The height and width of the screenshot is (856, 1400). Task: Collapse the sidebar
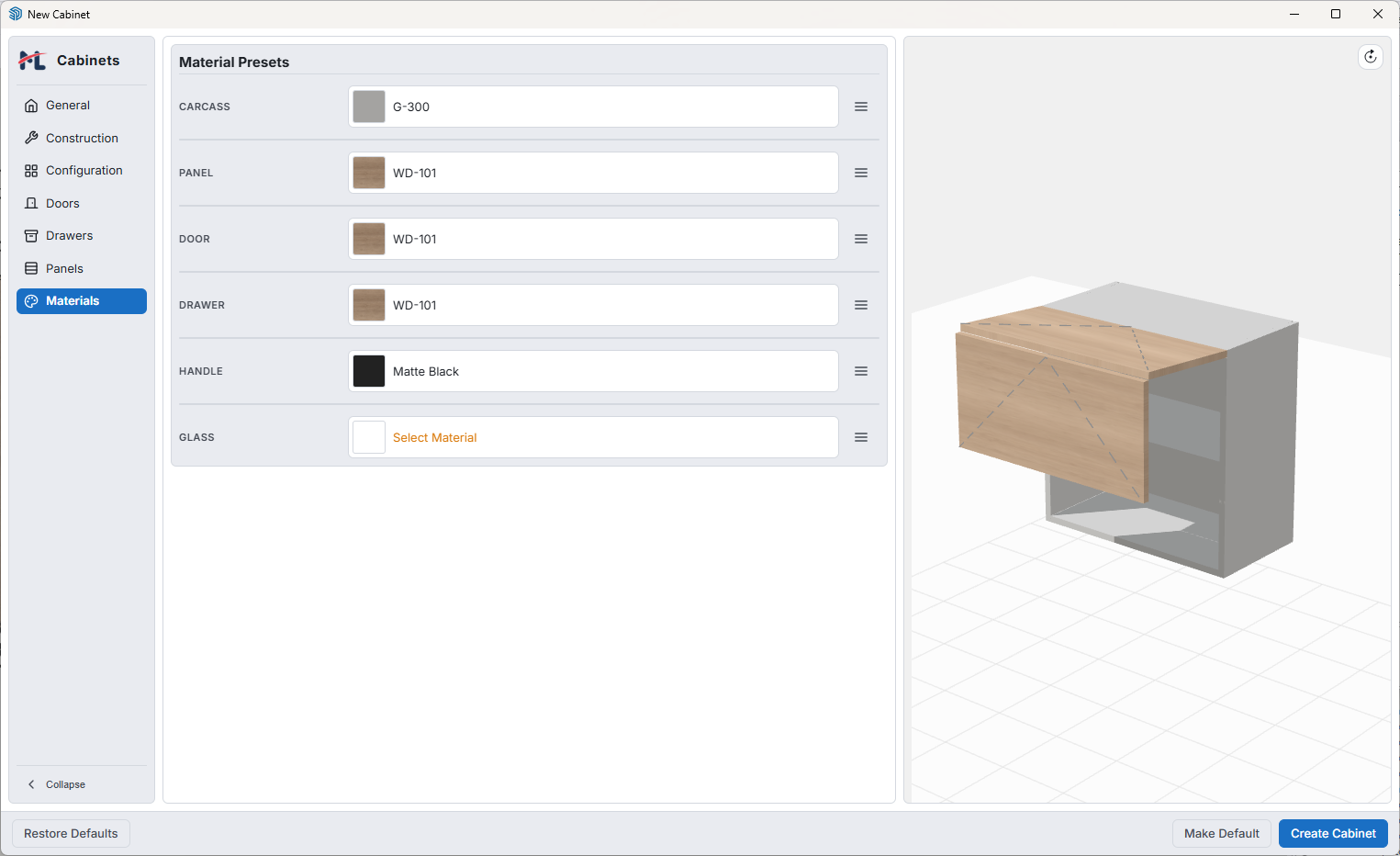click(x=57, y=784)
